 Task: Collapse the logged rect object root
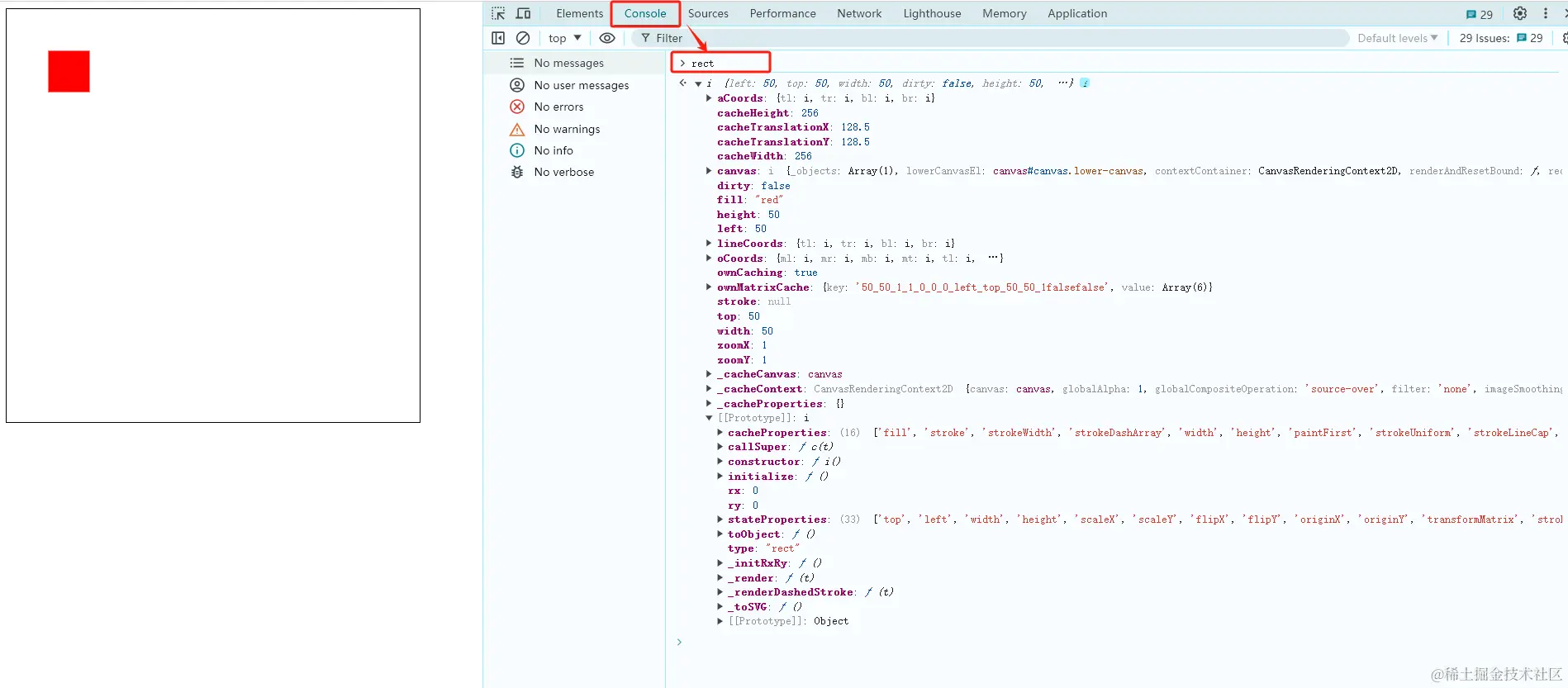click(698, 83)
